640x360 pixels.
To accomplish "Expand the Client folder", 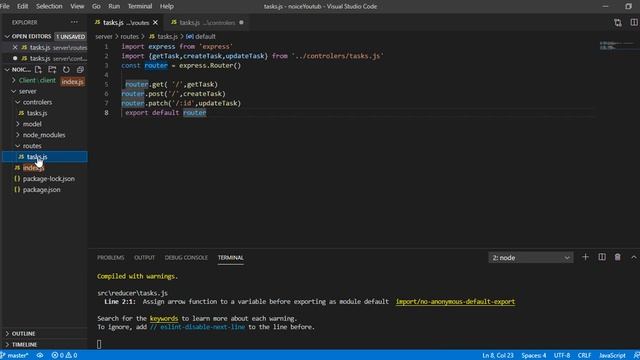I will [37, 80].
